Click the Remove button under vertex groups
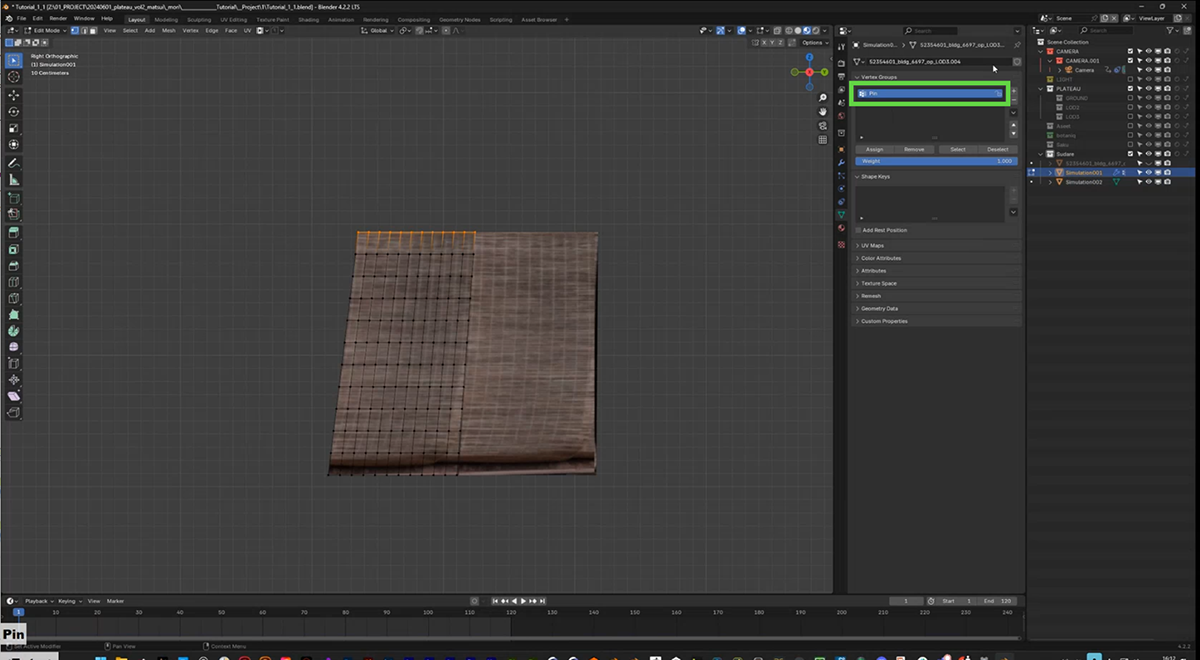1200x660 pixels. [x=914, y=149]
